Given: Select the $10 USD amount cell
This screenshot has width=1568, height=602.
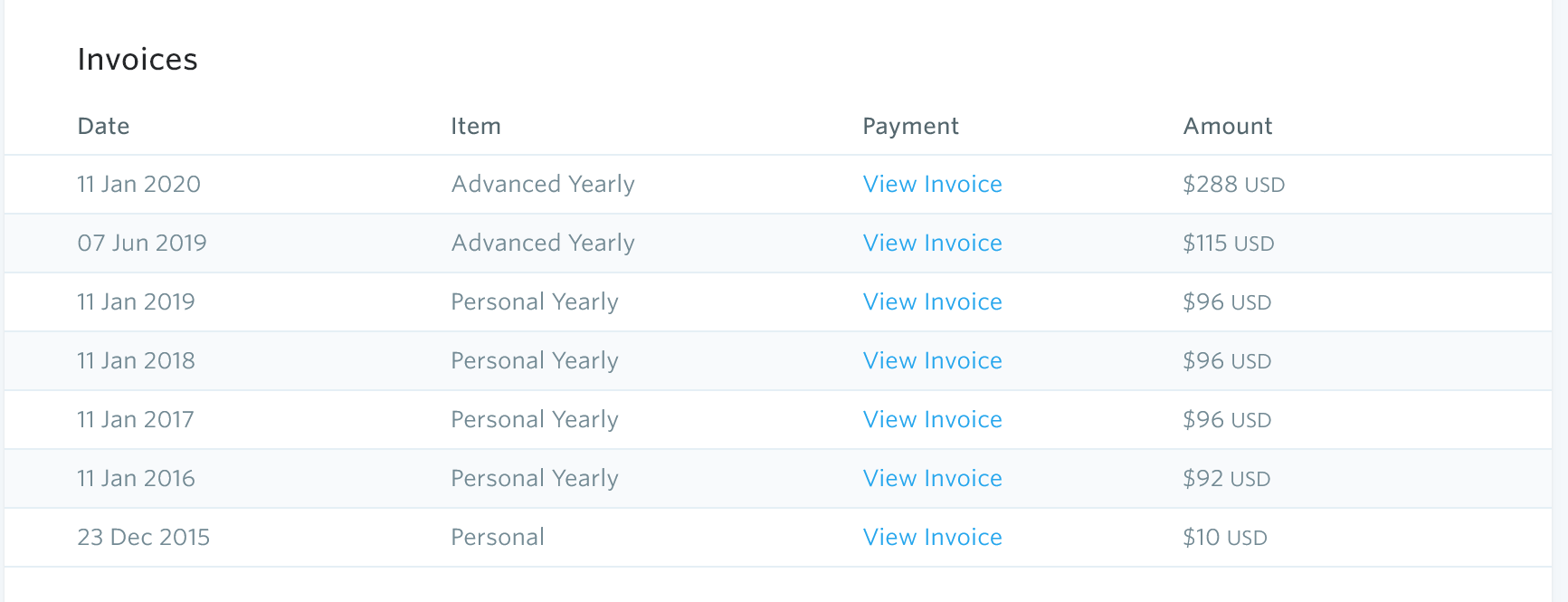Looking at the screenshot, I should tap(1224, 537).
